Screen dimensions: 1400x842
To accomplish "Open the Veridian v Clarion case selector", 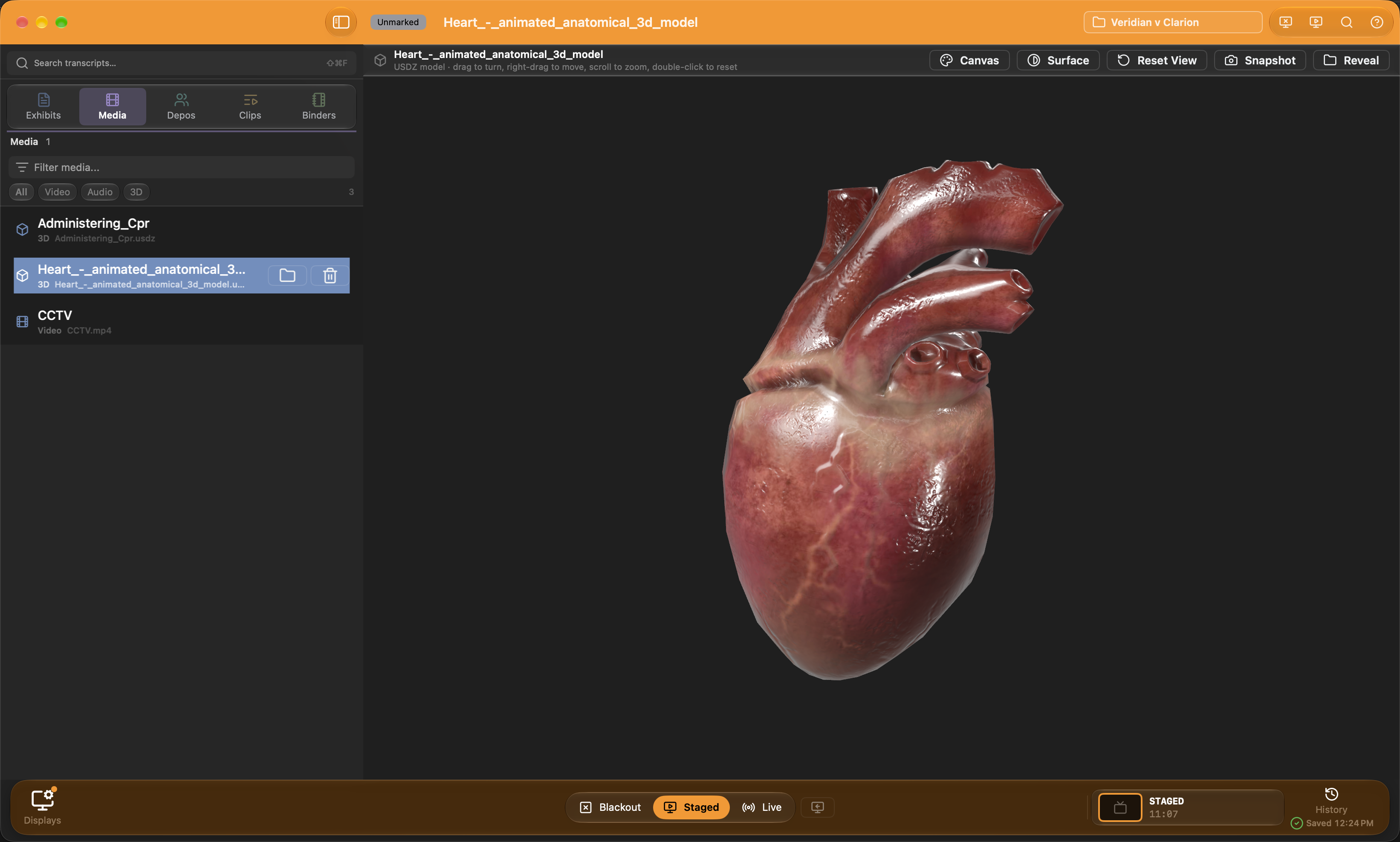I will pos(1172,22).
